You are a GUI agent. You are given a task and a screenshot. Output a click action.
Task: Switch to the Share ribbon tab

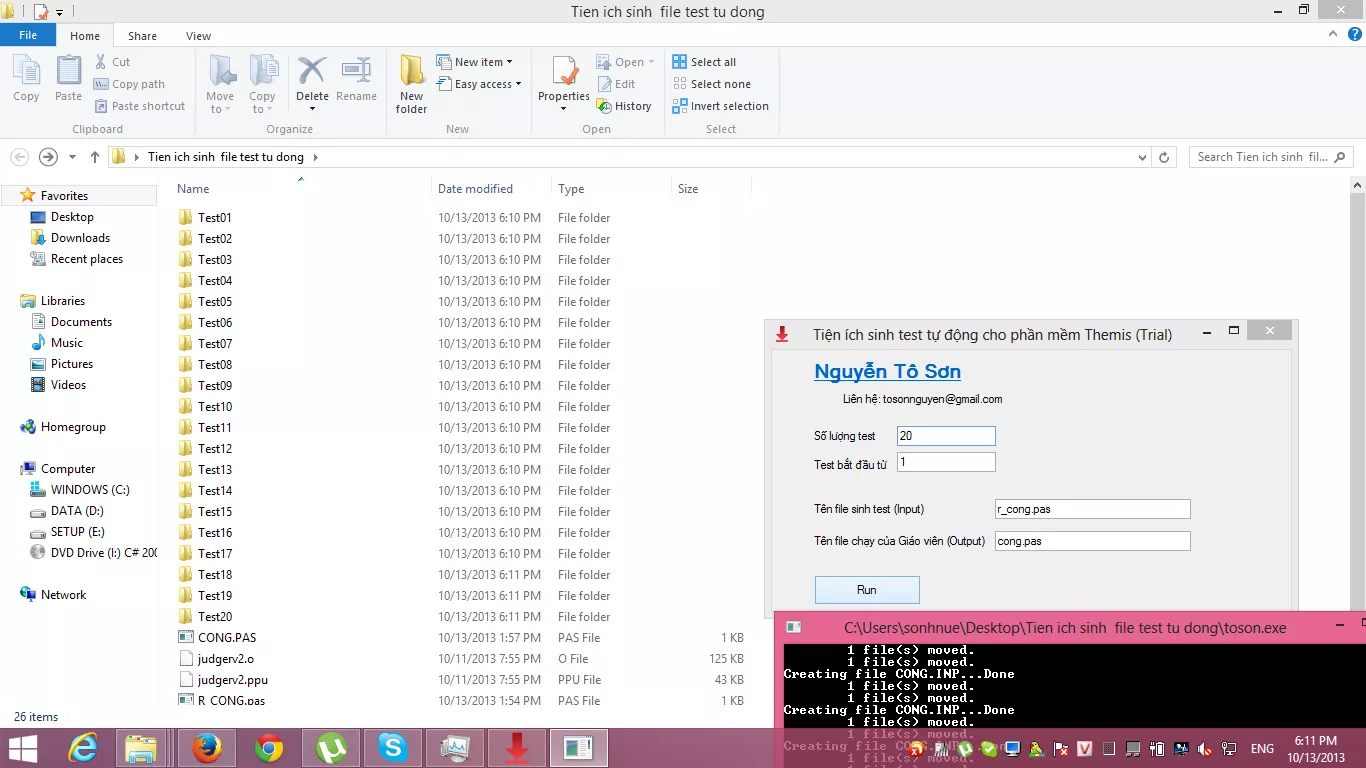[142, 36]
